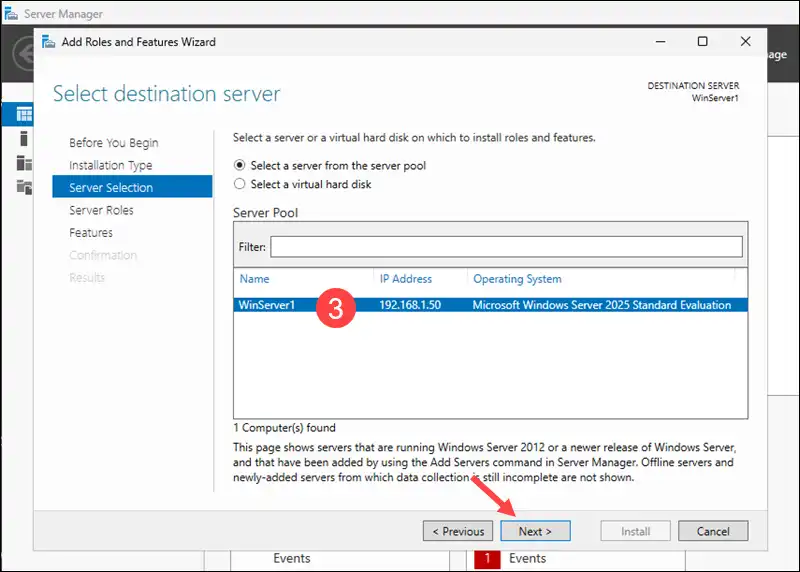Click the Server Manager title bar icon
This screenshot has width=800, height=572.
10,12
